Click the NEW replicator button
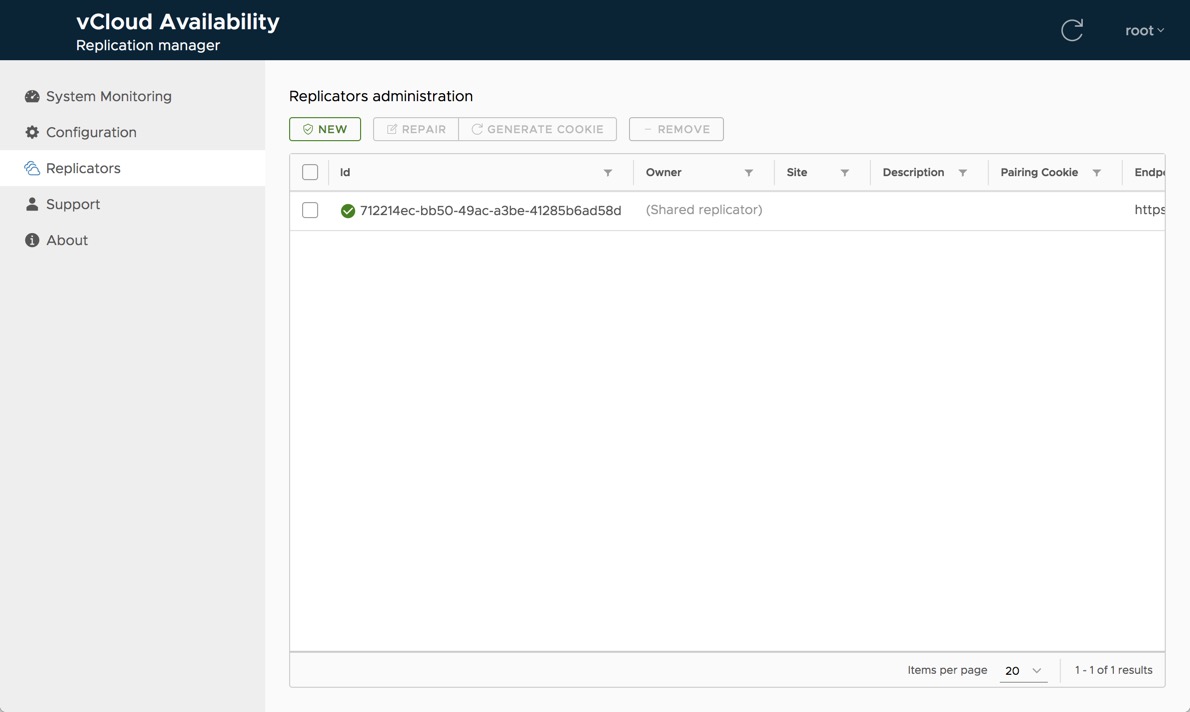1190x712 pixels. tap(325, 129)
